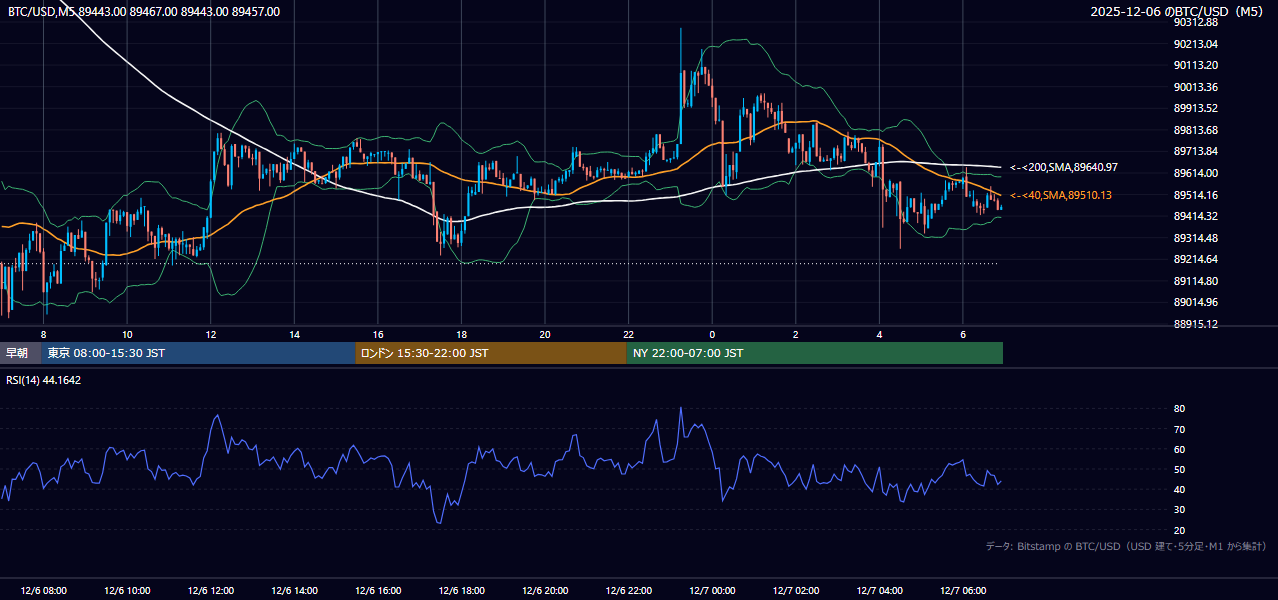Click hour tick 14 under the price chart
Viewport: 1278px width, 600px height.
[x=294, y=334]
